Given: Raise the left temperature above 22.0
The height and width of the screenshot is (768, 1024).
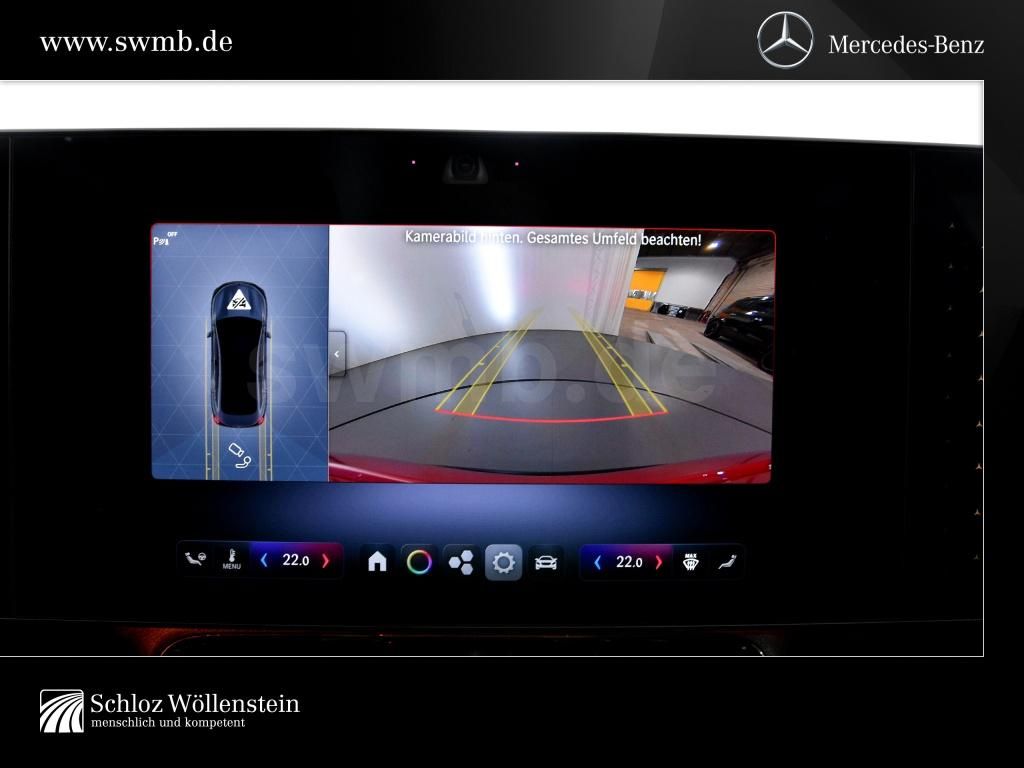Looking at the screenshot, I should point(325,561).
